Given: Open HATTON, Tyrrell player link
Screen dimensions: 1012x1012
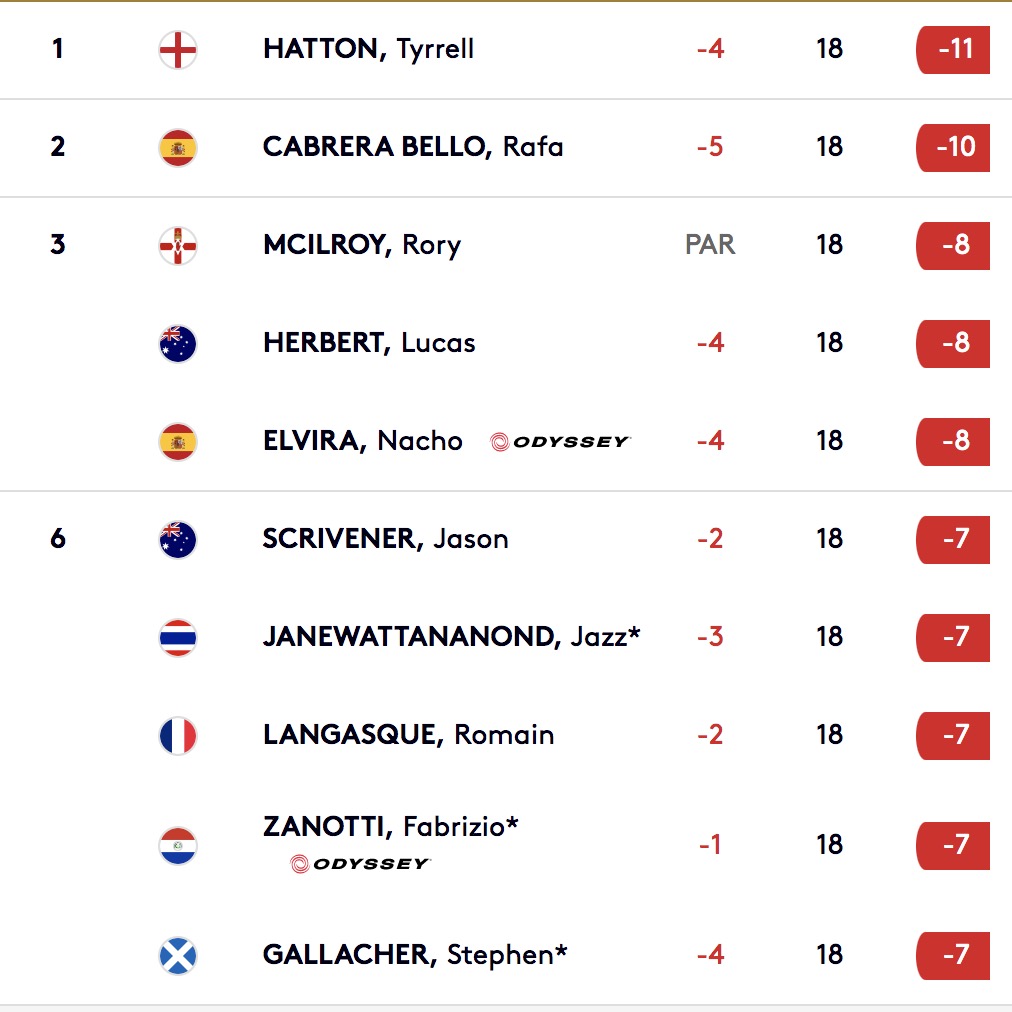Looking at the screenshot, I should pos(369,49).
